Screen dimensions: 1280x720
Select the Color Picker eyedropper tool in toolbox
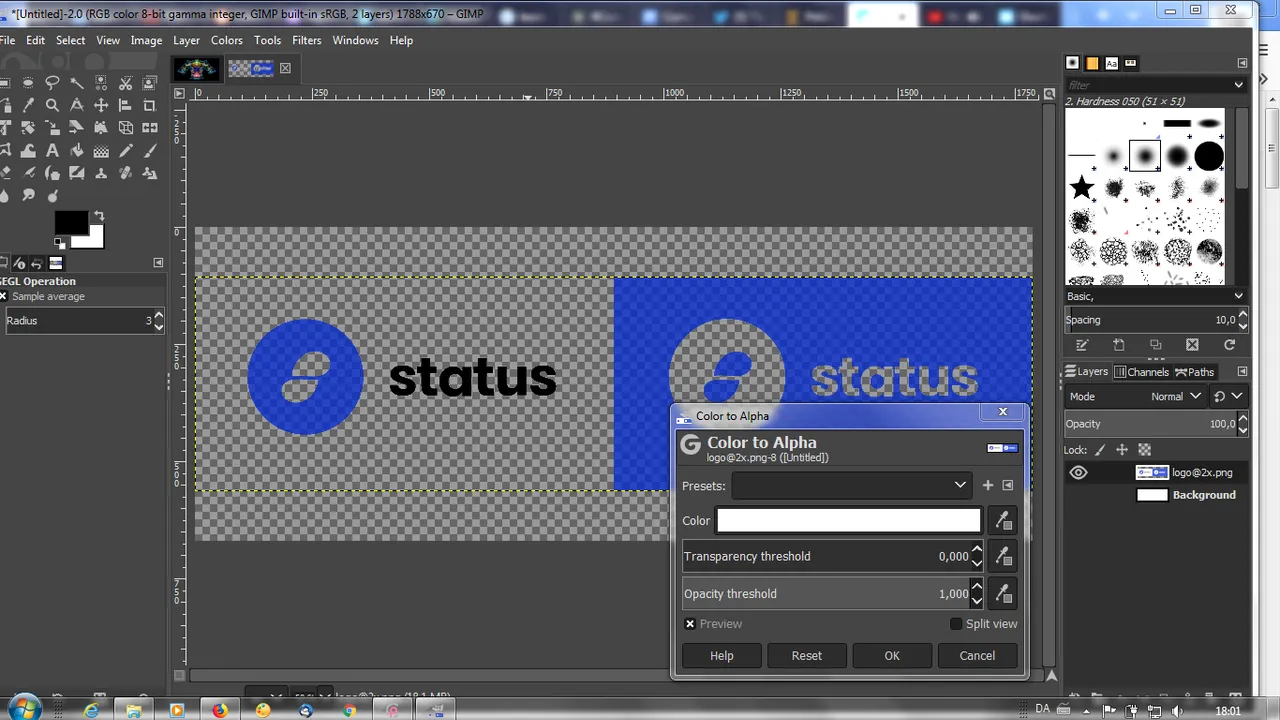[x=28, y=105]
